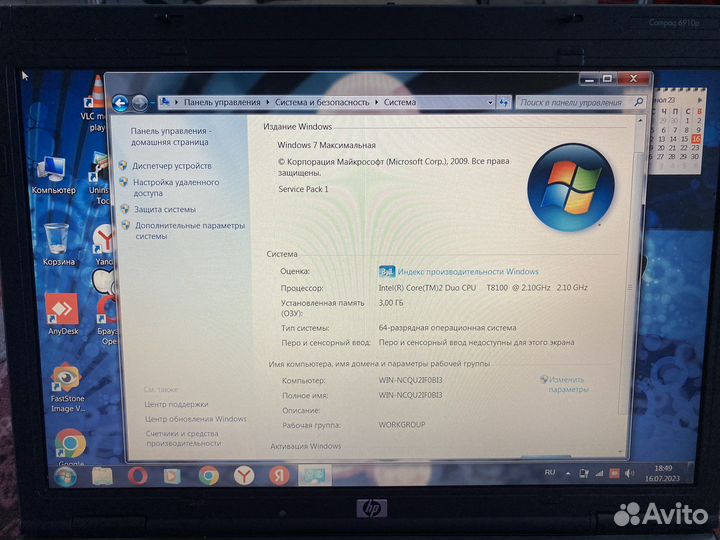Click the Yandex desktop shortcut icon
The height and width of the screenshot is (540, 720).
(104, 245)
